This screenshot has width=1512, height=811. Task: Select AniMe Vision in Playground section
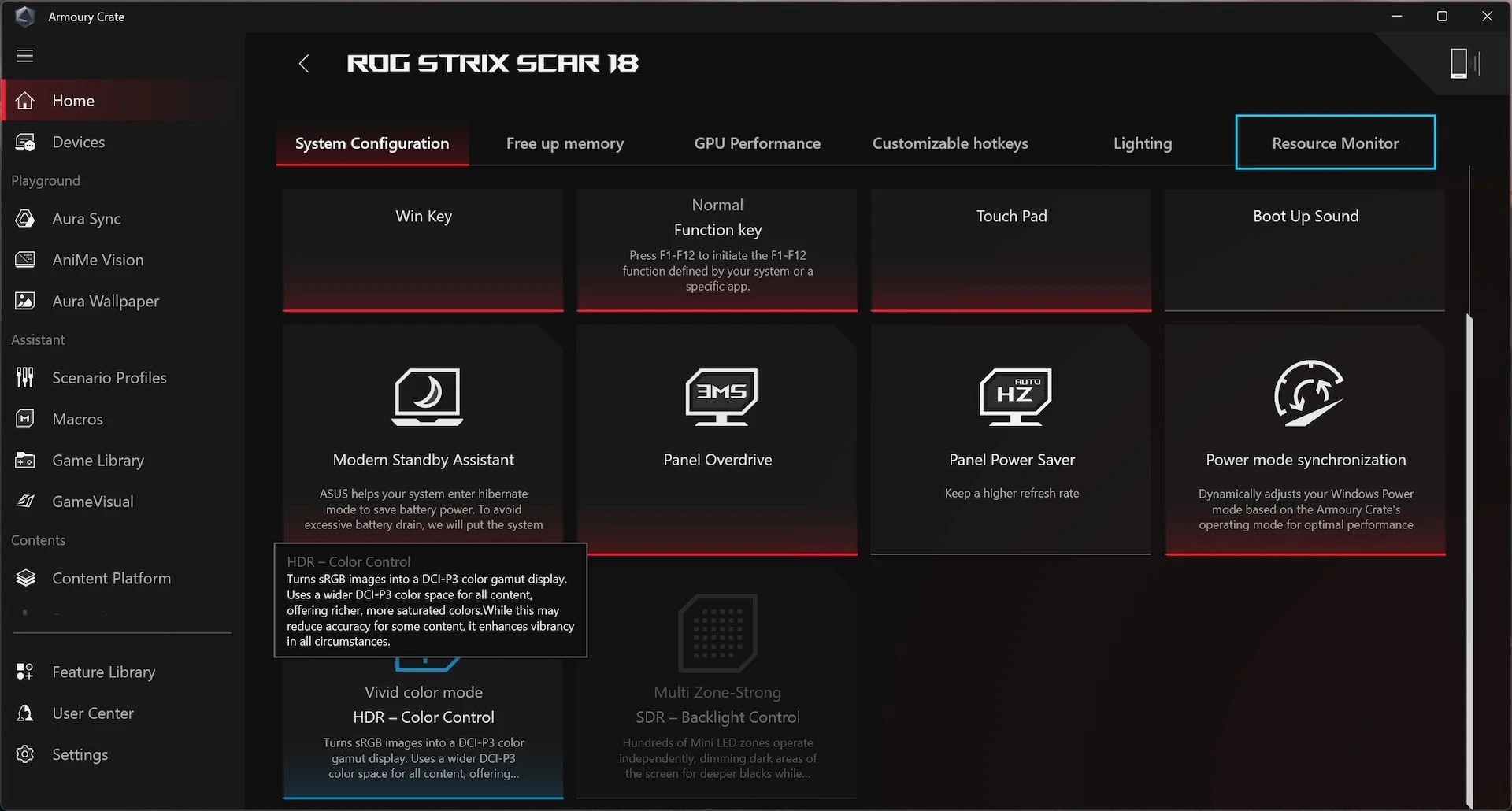pyautogui.click(x=97, y=259)
